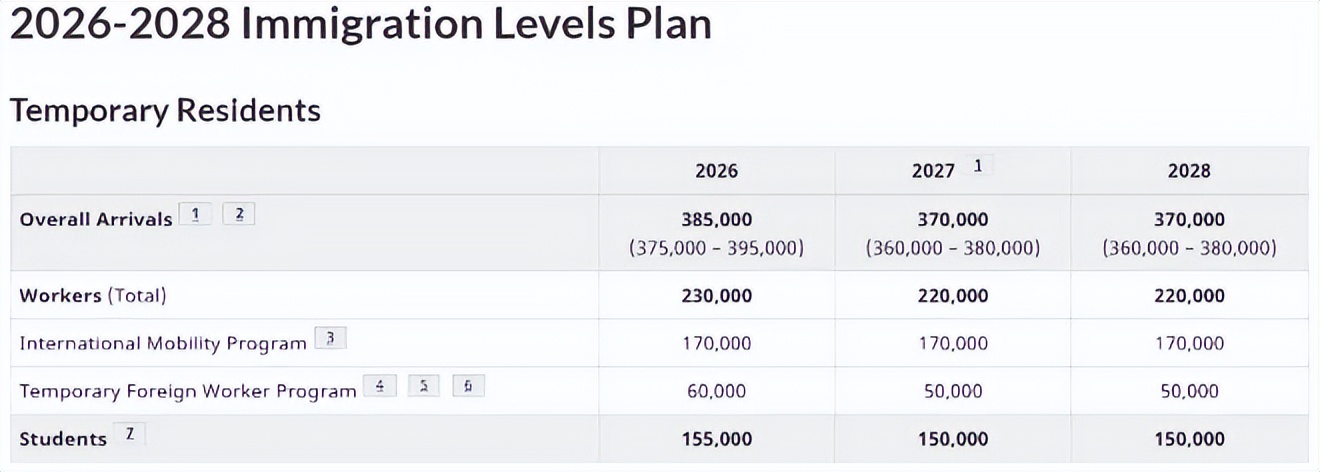The height and width of the screenshot is (472, 1320).
Task: Click the Overall Arrivals row label
Action: point(96,220)
